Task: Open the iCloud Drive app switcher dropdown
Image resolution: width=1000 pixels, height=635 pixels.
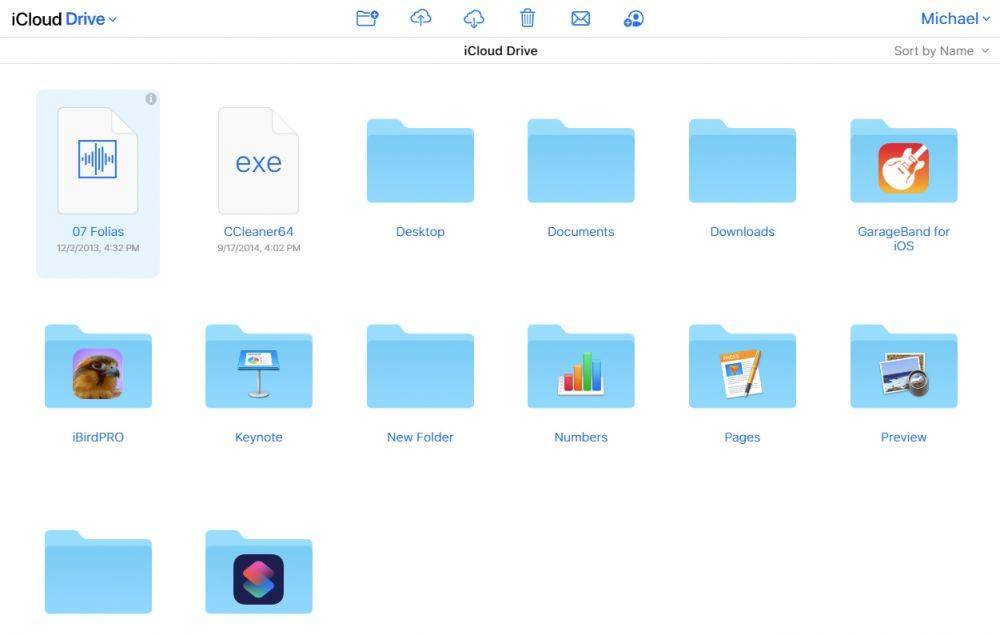Action: click(64, 19)
